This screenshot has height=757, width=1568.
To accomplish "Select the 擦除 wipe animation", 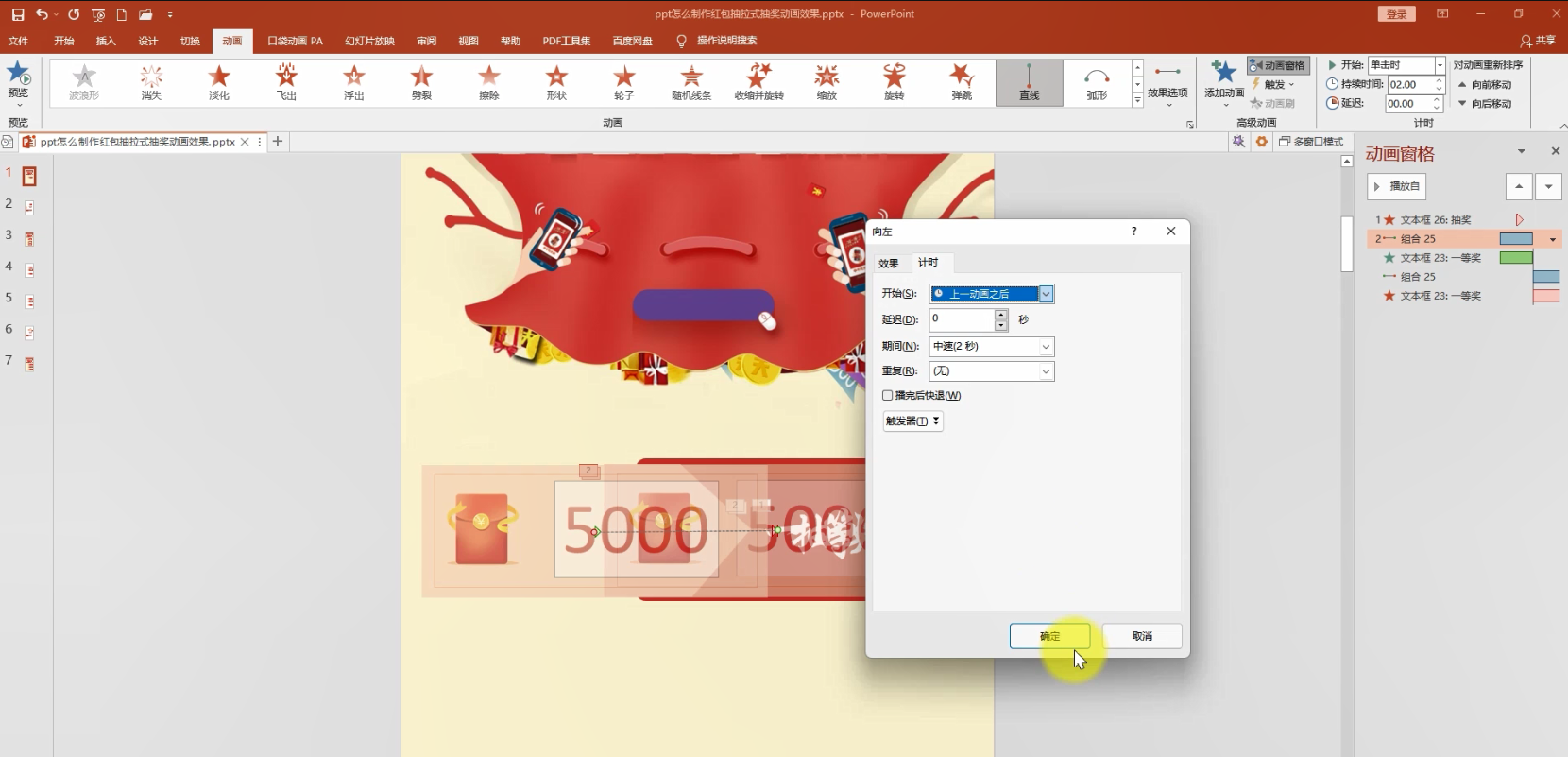I will (x=489, y=82).
